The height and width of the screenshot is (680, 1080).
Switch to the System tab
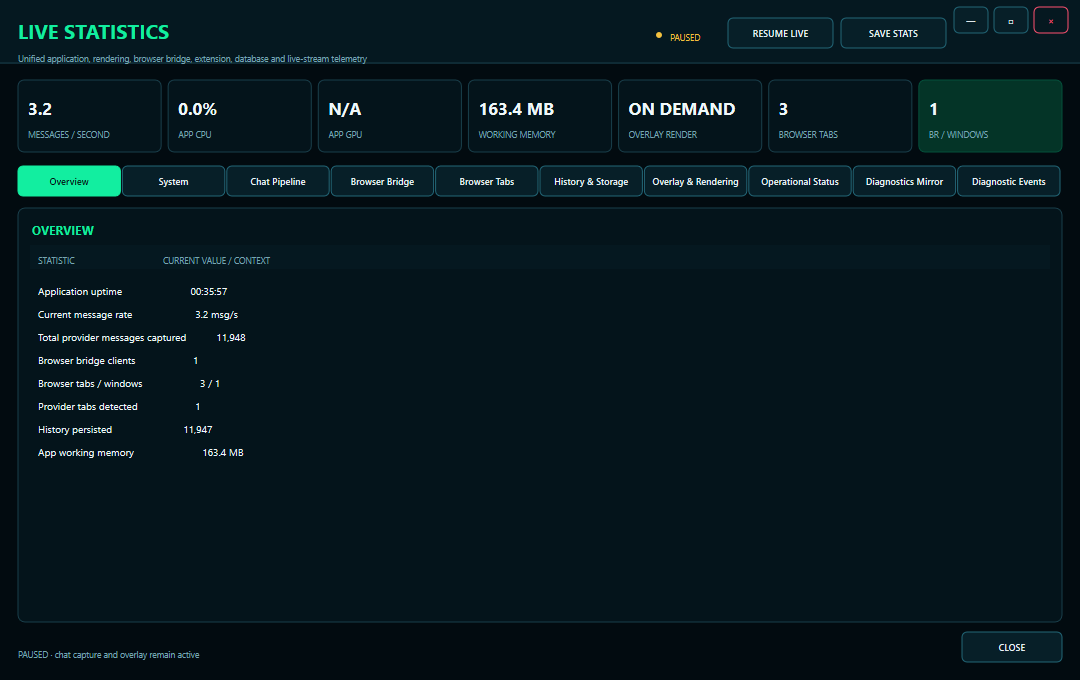(174, 181)
